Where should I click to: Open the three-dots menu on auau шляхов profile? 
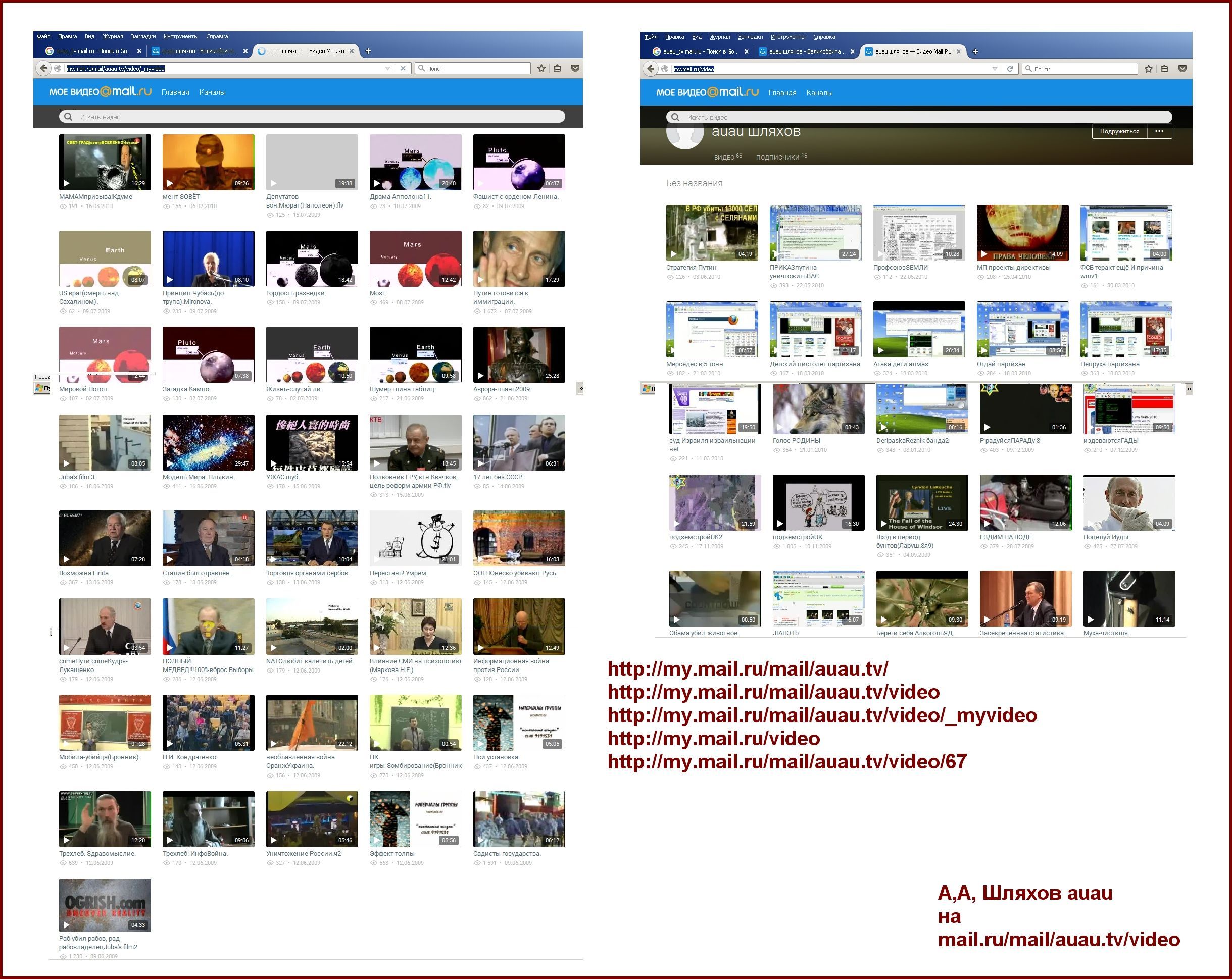(1159, 131)
